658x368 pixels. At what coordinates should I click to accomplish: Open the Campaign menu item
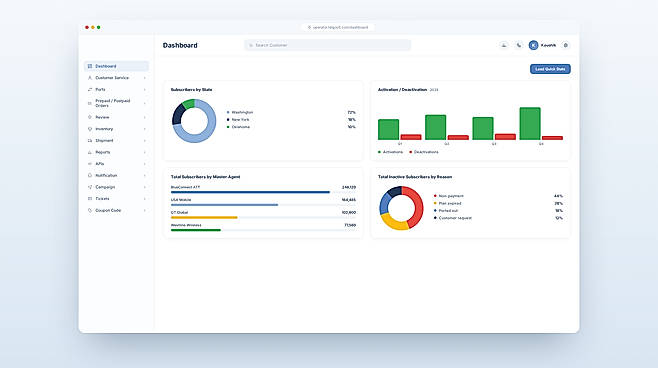click(116, 187)
